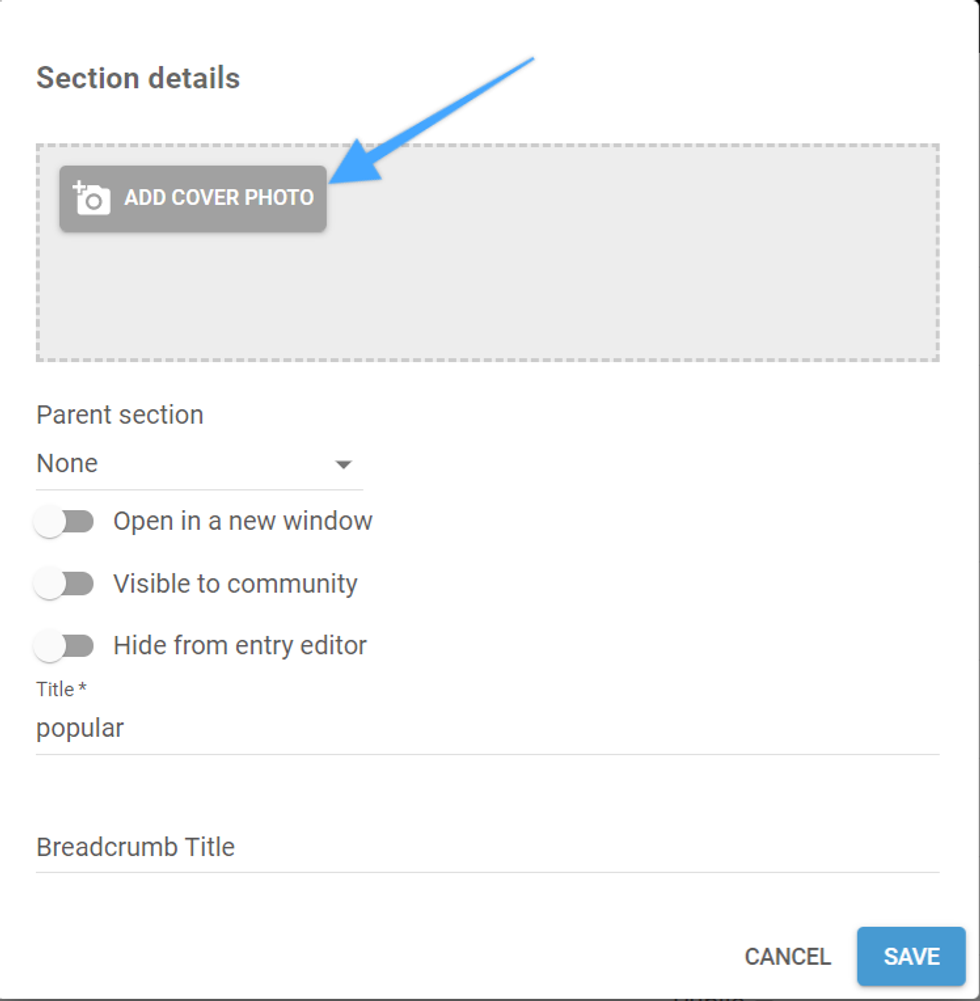Click the dropdown arrow next to None
The width and height of the screenshot is (980, 1001).
coord(344,464)
